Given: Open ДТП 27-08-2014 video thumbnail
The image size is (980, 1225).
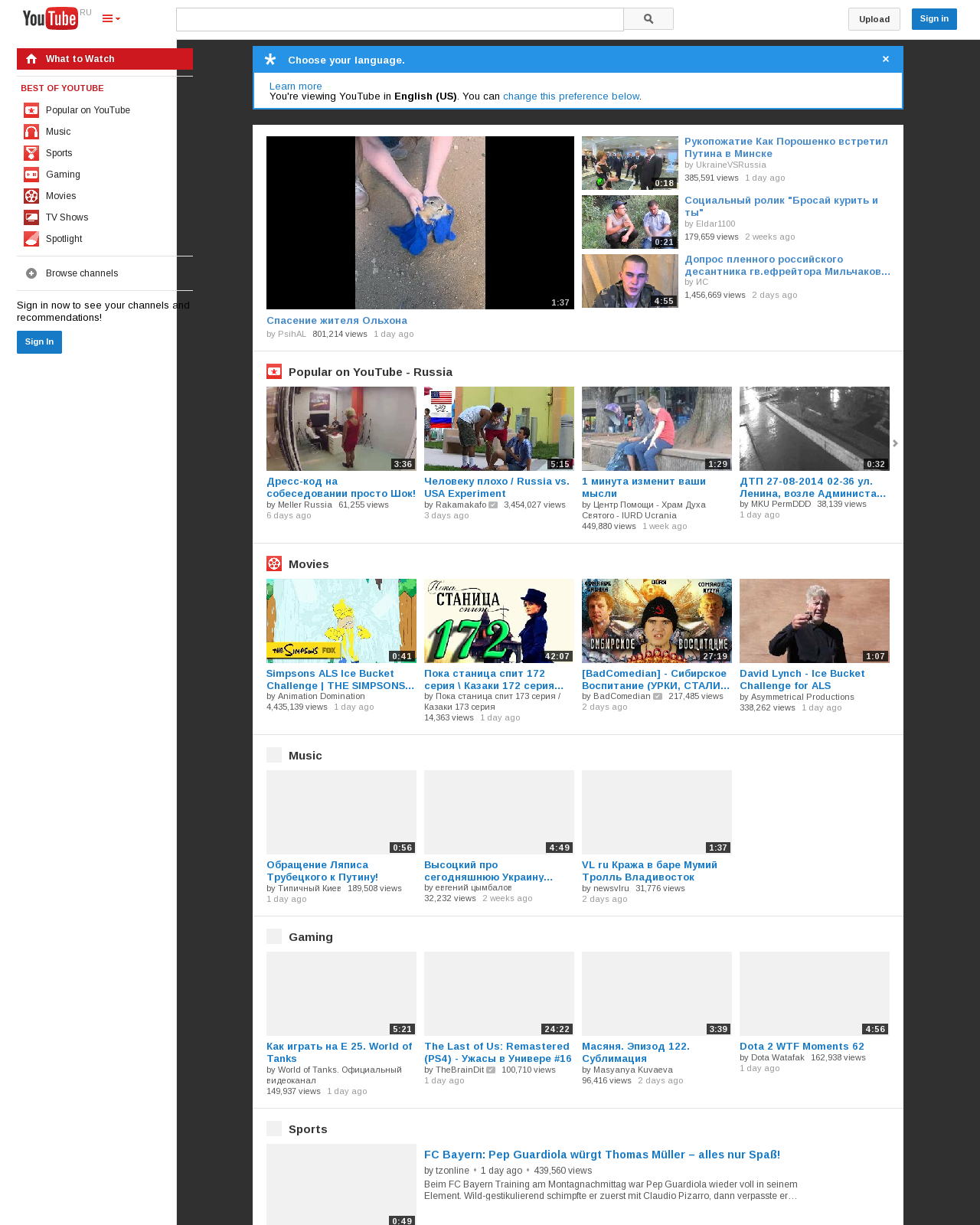Looking at the screenshot, I should pos(815,429).
